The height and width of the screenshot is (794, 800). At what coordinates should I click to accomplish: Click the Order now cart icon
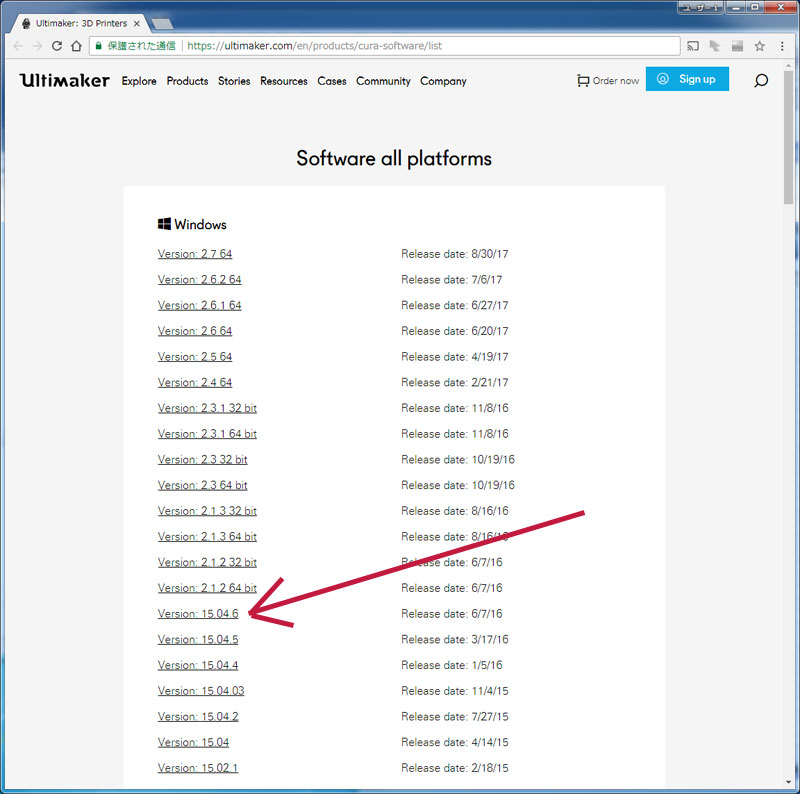(x=583, y=81)
